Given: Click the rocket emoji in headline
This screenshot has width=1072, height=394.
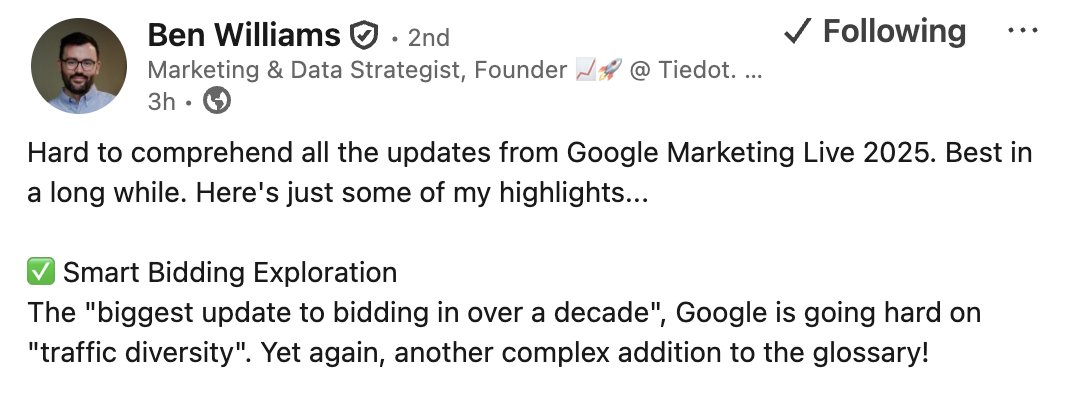Looking at the screenshot, I should coord(610,70).
